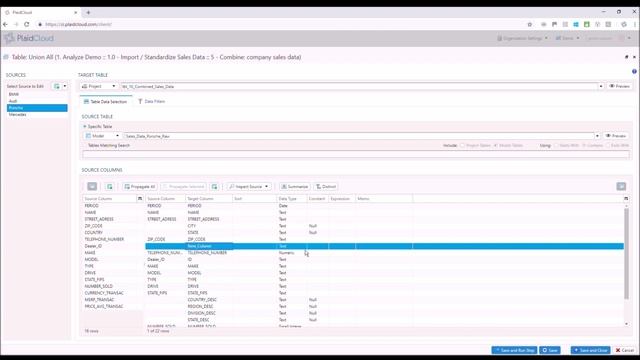The width and height of the screenshot is (640, 360).
Task: Toggle the Model Tables checkbox
Action: point(496,145)
